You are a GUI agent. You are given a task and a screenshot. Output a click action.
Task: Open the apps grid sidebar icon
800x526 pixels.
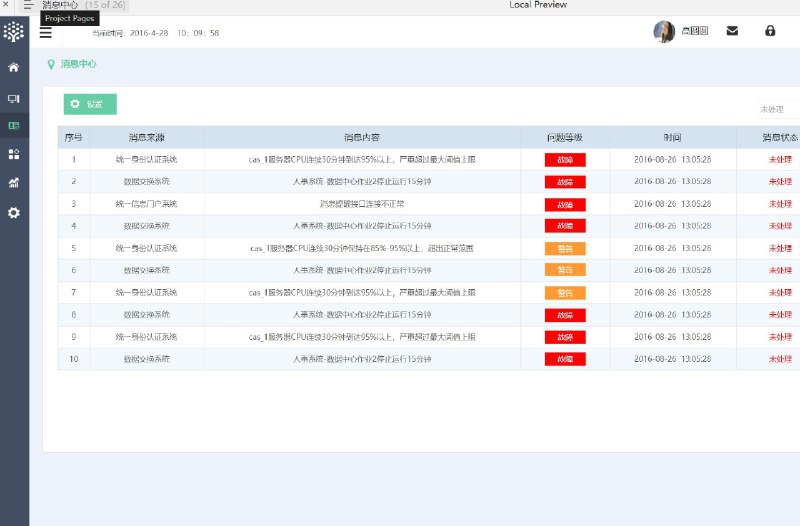tap(14, 154)
